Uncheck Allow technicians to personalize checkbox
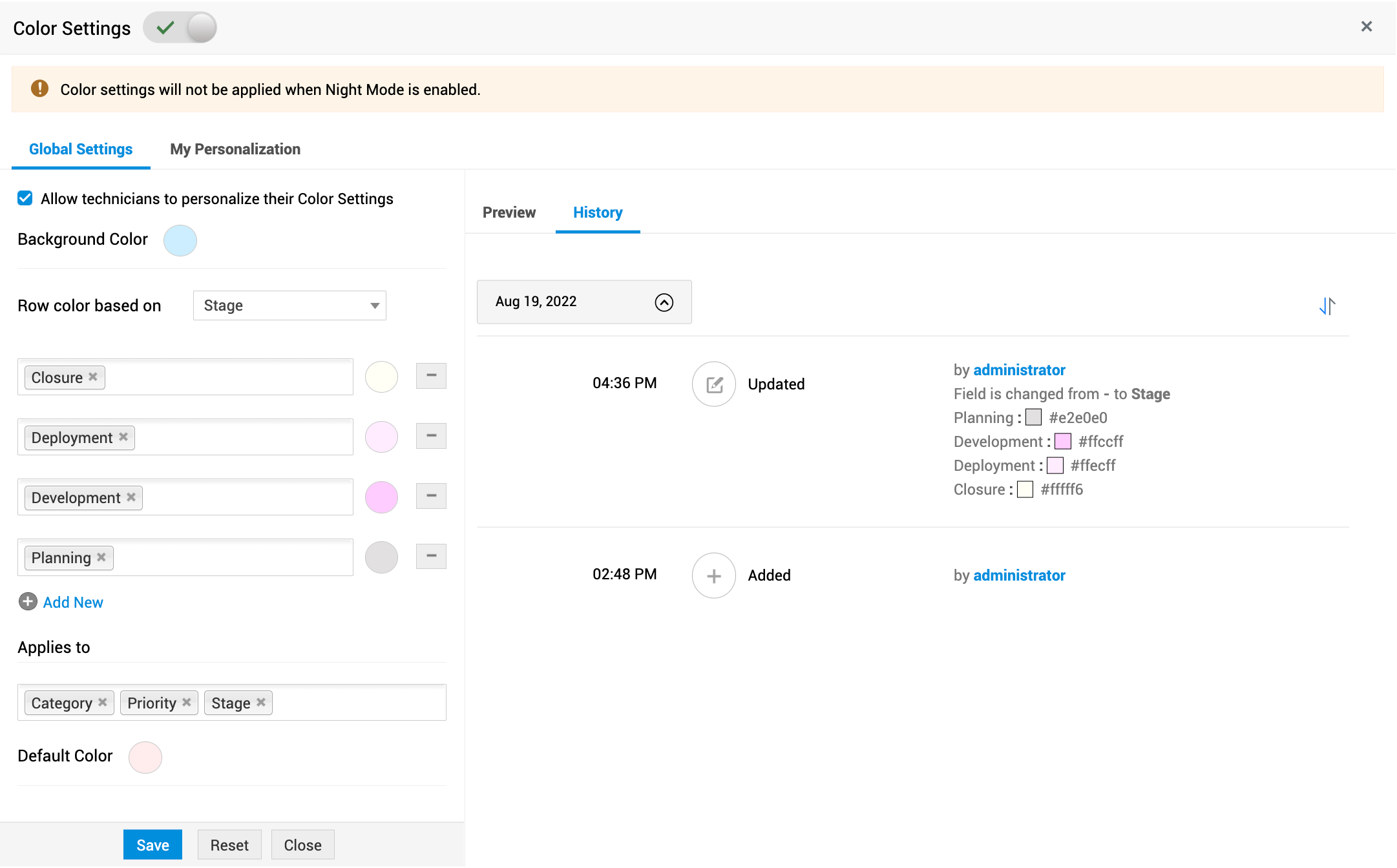 tap(25, 198)
